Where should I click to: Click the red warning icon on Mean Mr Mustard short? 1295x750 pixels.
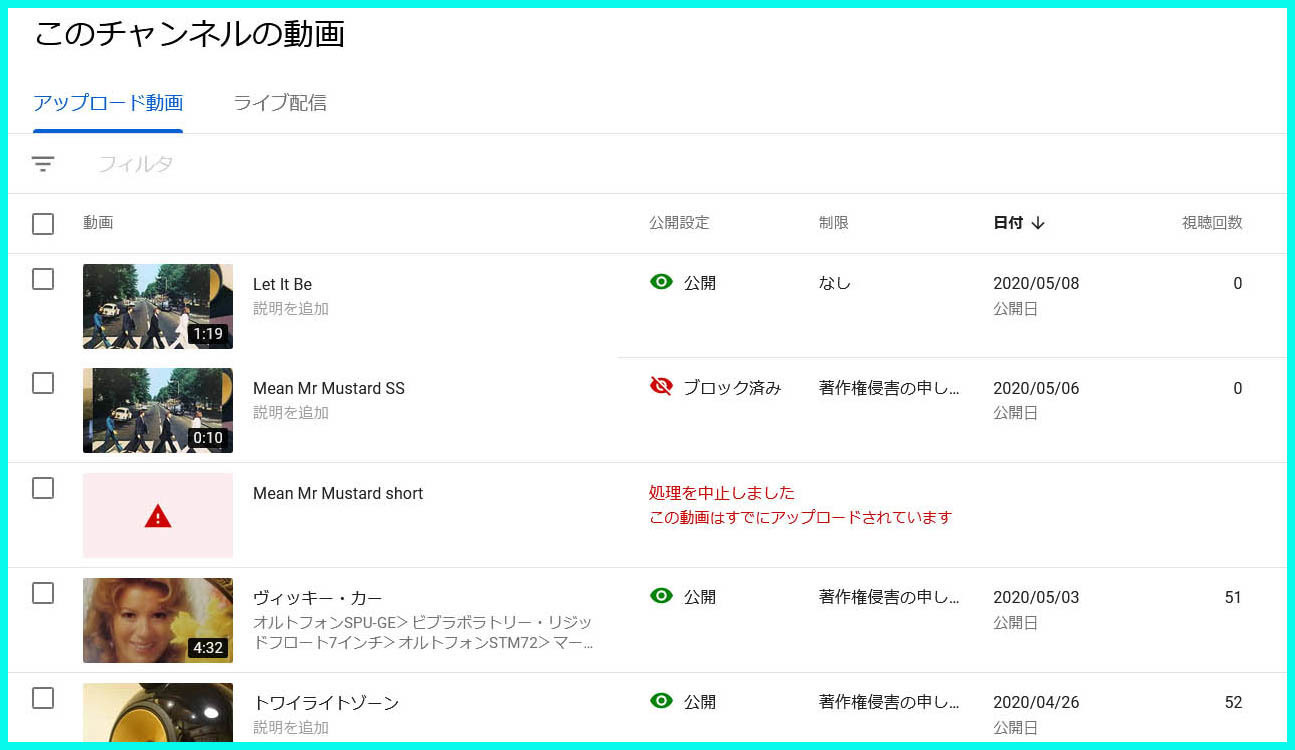click(x=158, y=516)
